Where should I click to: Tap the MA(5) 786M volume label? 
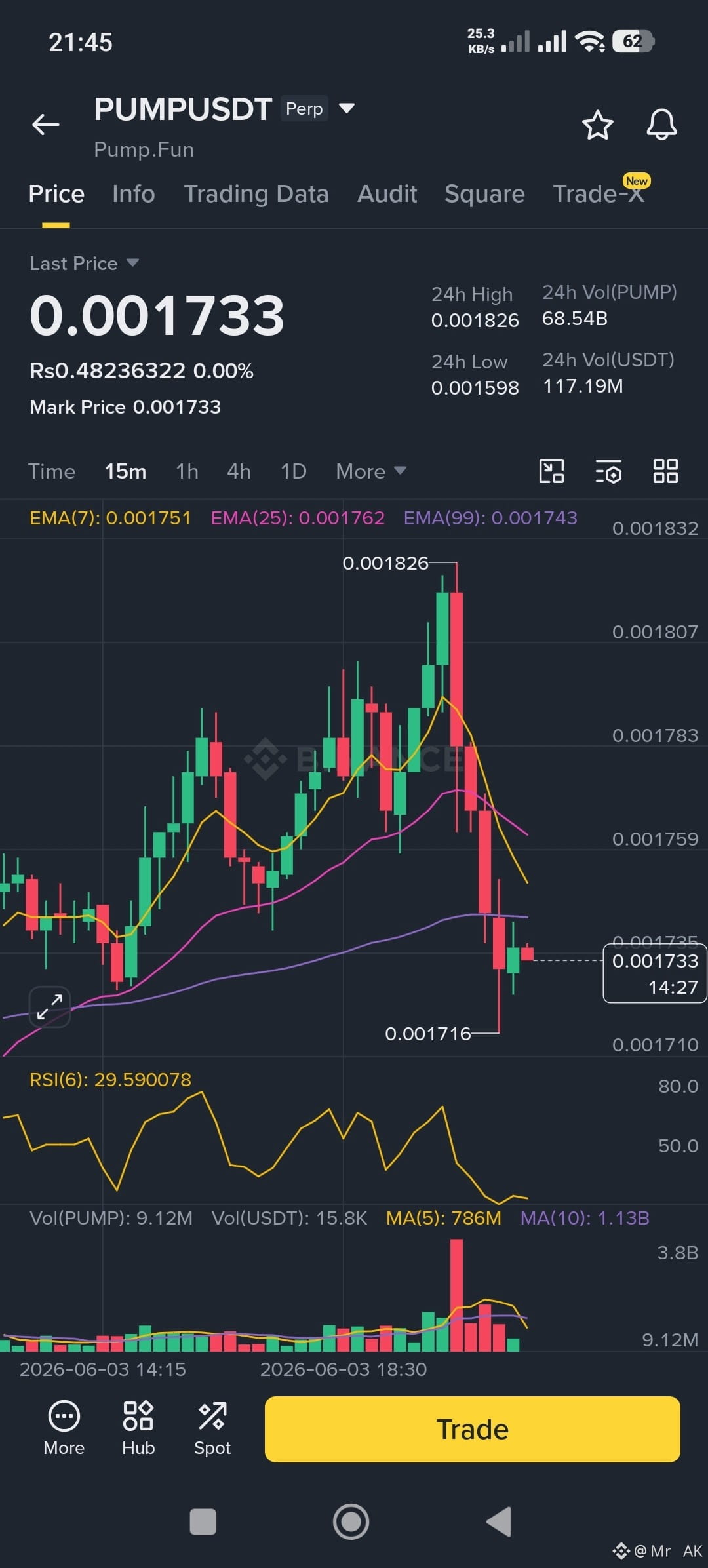tap(444, 1218)
